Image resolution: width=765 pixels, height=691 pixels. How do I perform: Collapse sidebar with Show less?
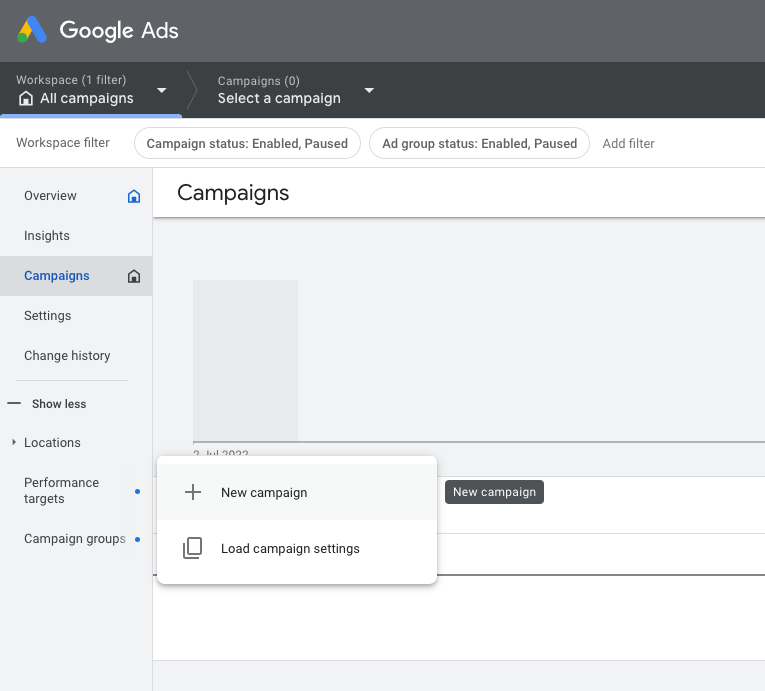[59, 404]
